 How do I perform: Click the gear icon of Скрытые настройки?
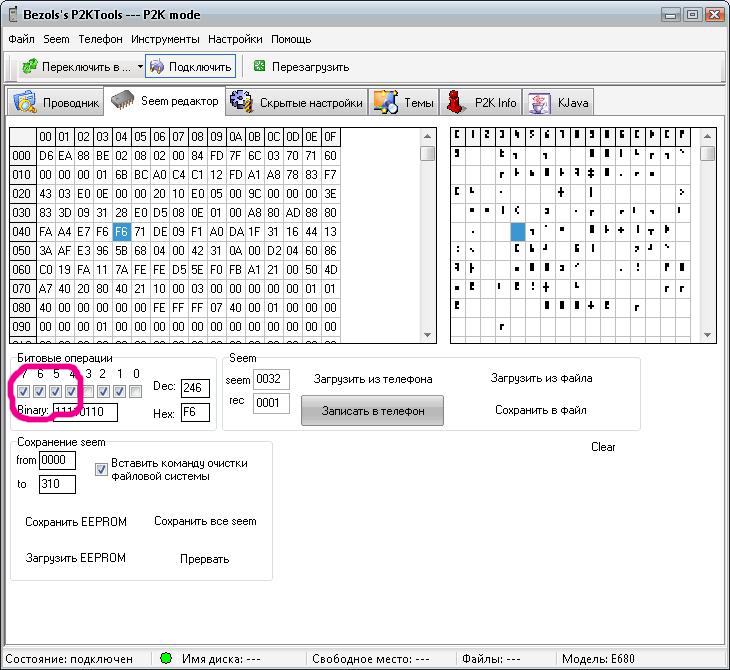point(242,102)
